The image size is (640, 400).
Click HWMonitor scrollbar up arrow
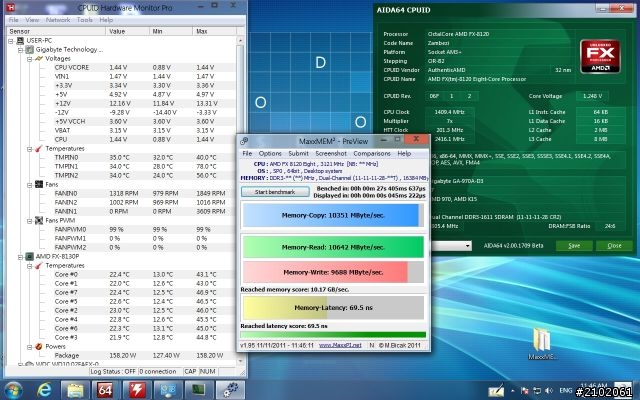tap(240, 40)
